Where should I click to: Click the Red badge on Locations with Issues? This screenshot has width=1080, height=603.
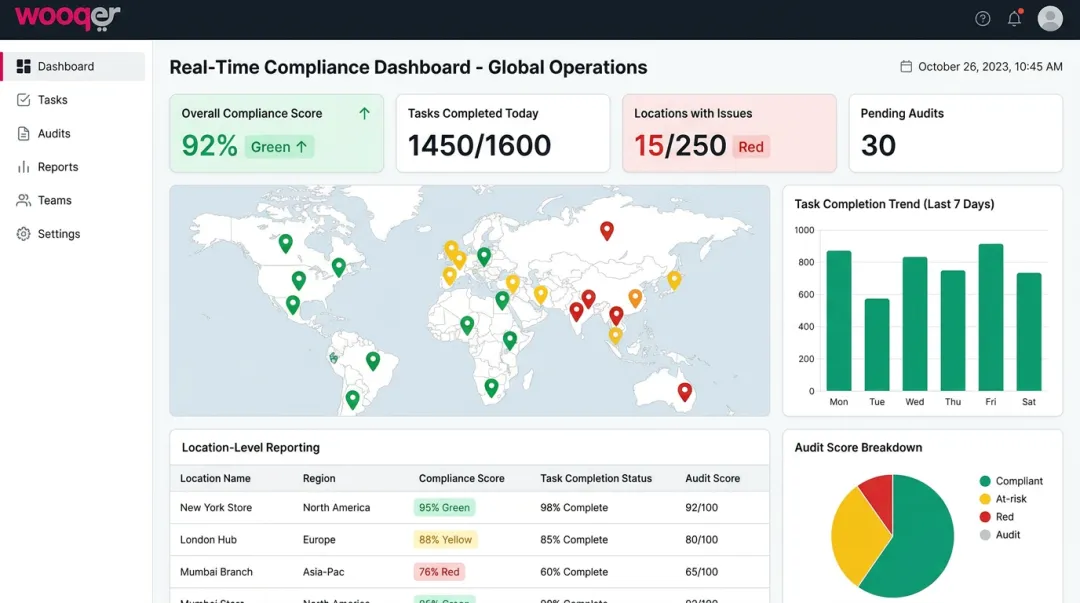(751, 147)
